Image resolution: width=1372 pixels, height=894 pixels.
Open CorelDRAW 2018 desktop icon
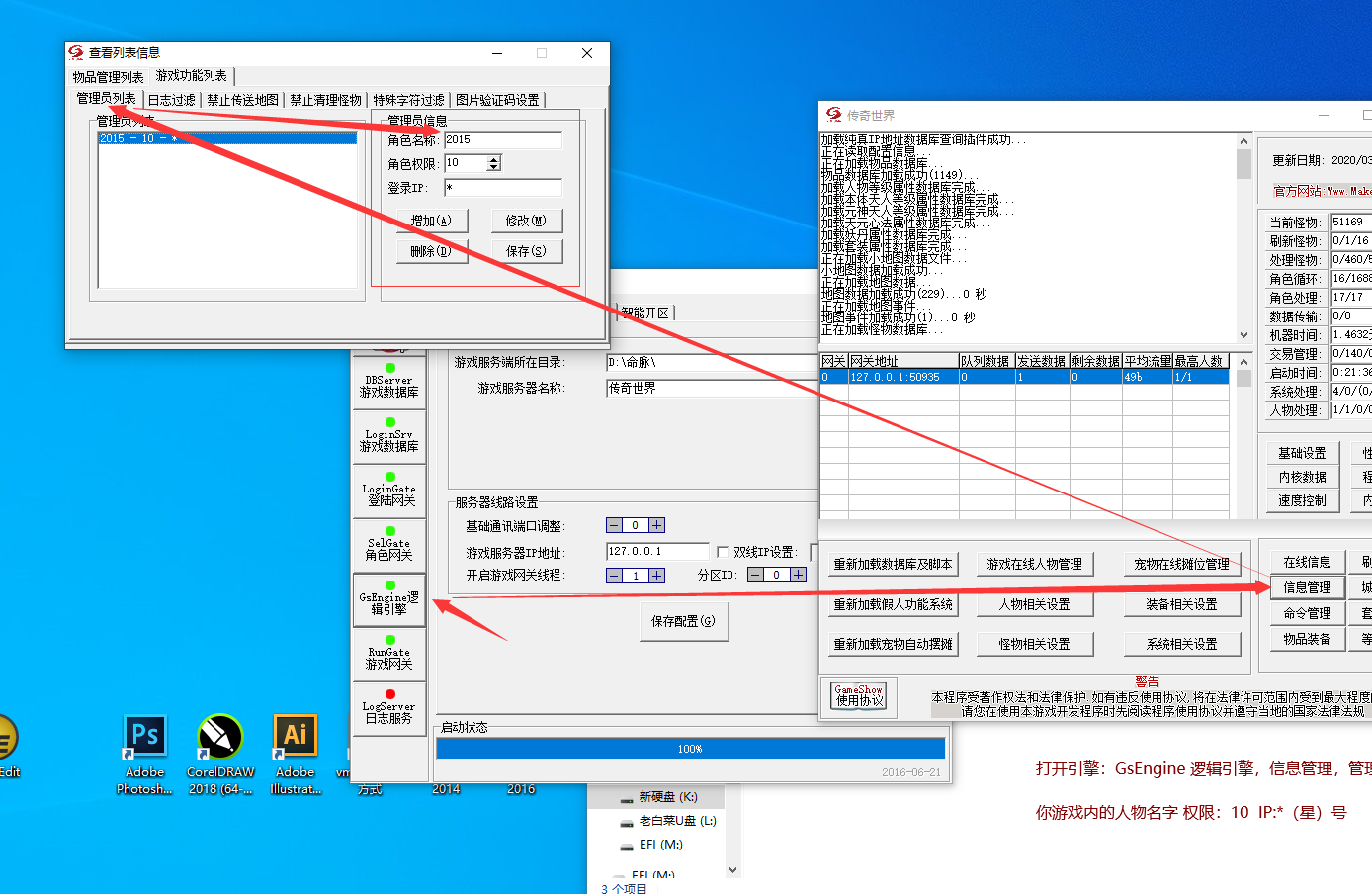point(220,737)
